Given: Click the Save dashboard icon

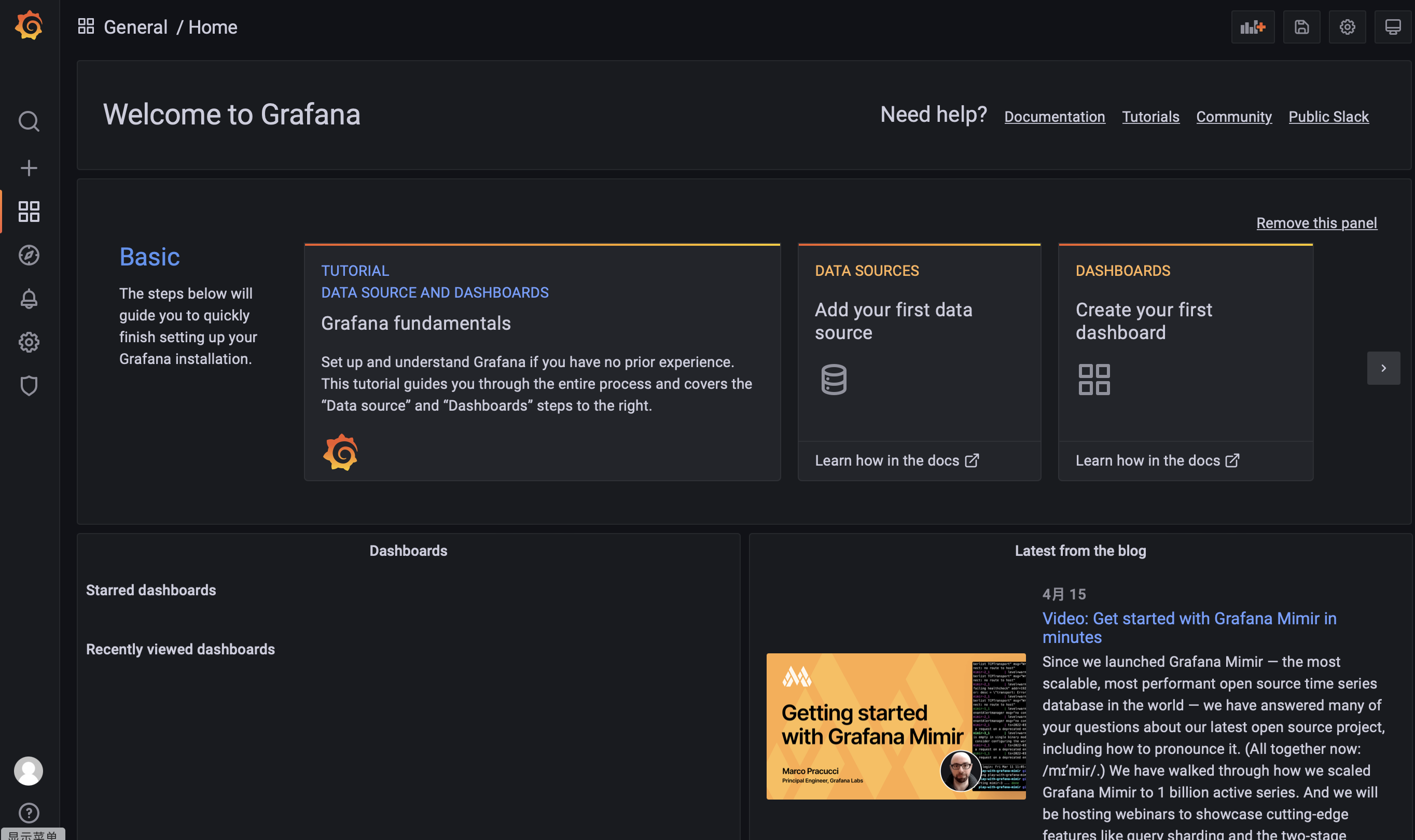Looking at the screenshot, I should coord(1301,26).
